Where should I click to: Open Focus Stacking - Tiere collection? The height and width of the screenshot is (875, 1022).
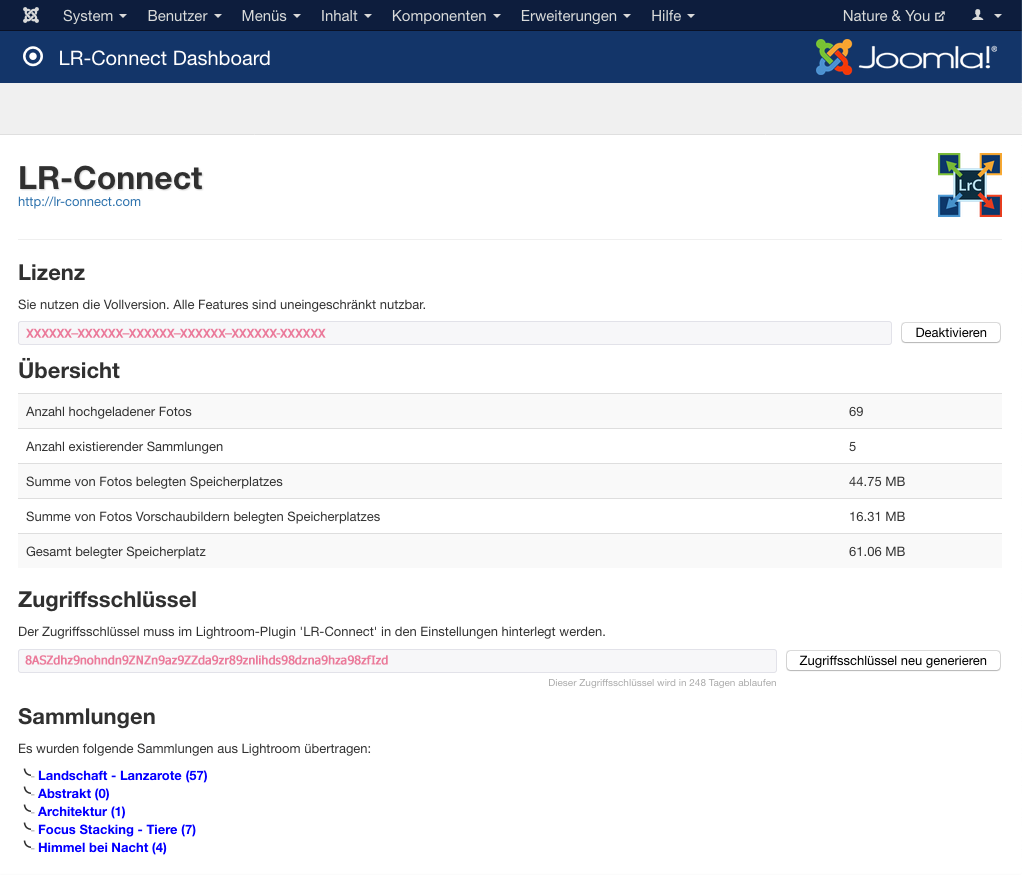pos(116,830)
